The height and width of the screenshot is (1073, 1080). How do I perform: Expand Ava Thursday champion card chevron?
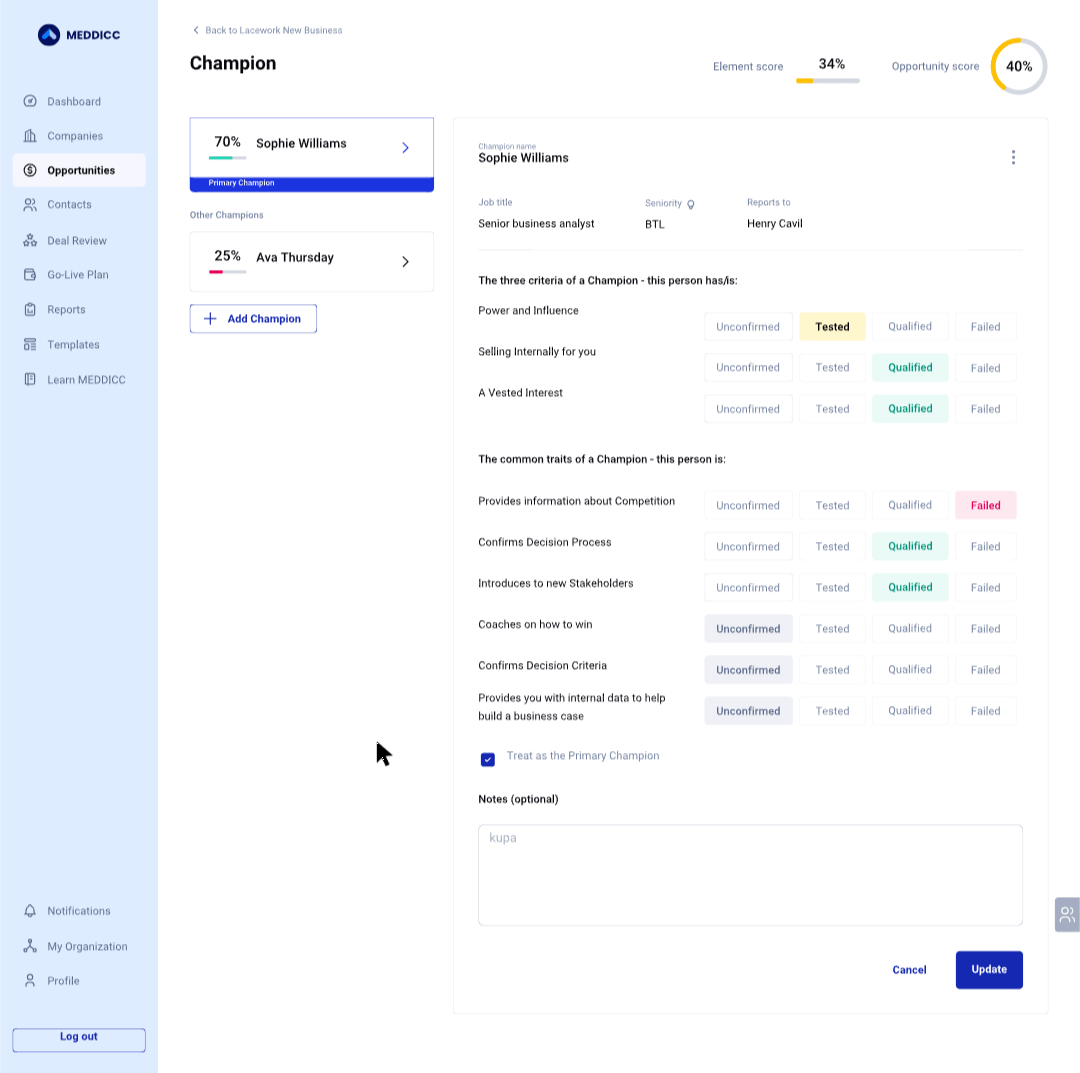(405, 262)
